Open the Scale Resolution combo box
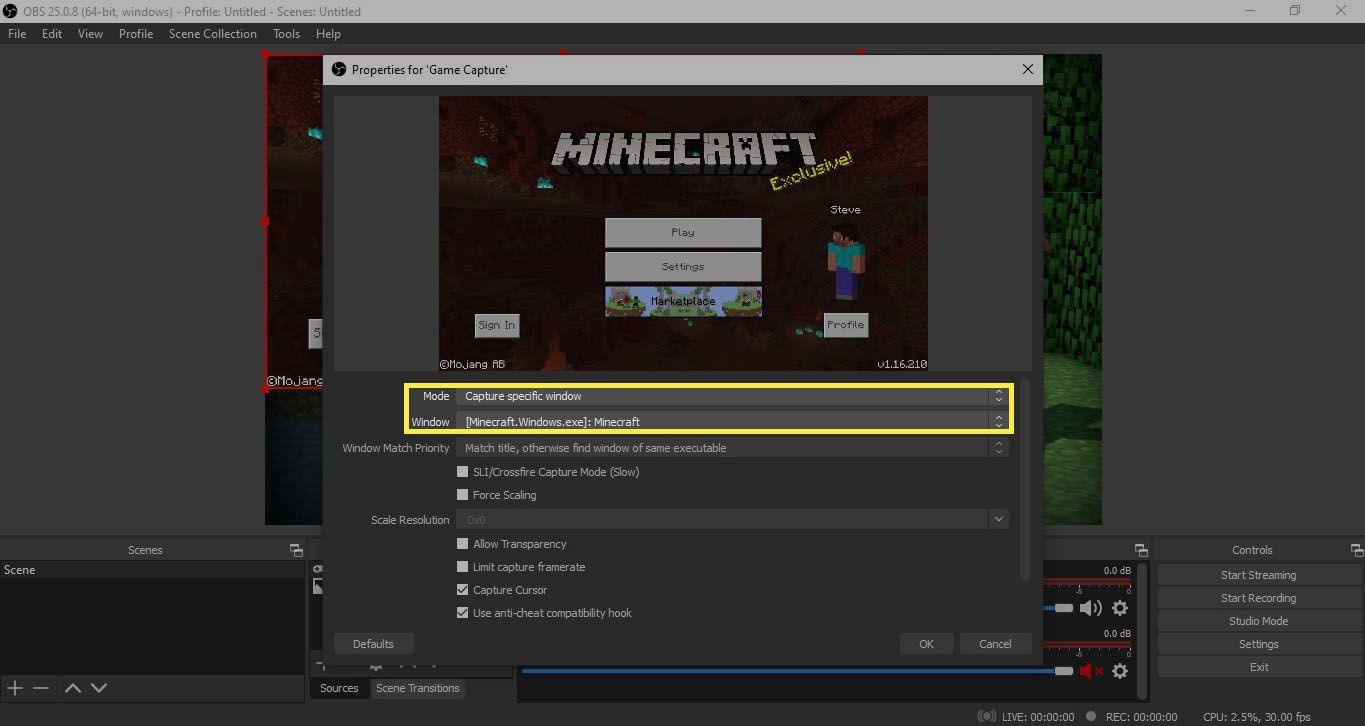 pyautogui.click(x=732, y=520)
